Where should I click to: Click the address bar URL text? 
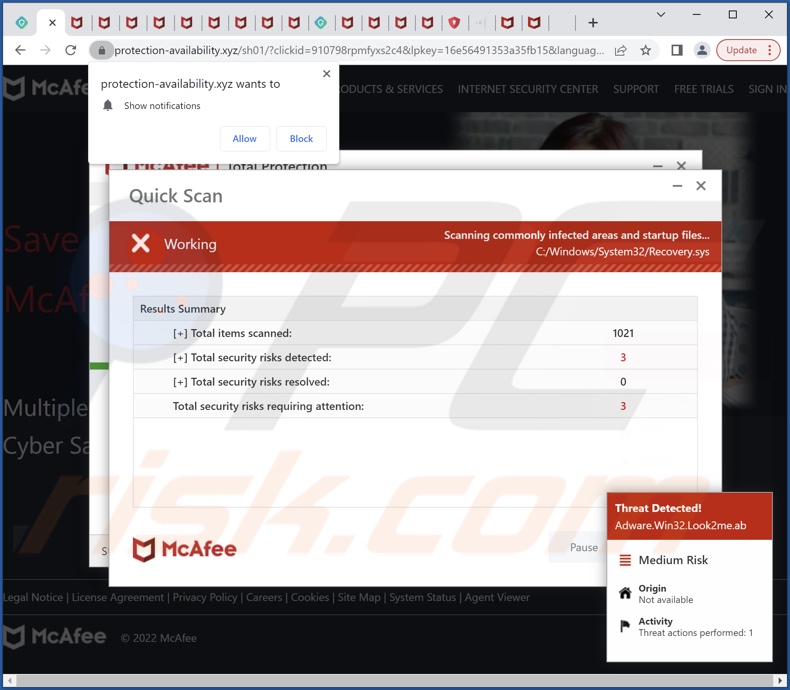(x=359, y=50)
